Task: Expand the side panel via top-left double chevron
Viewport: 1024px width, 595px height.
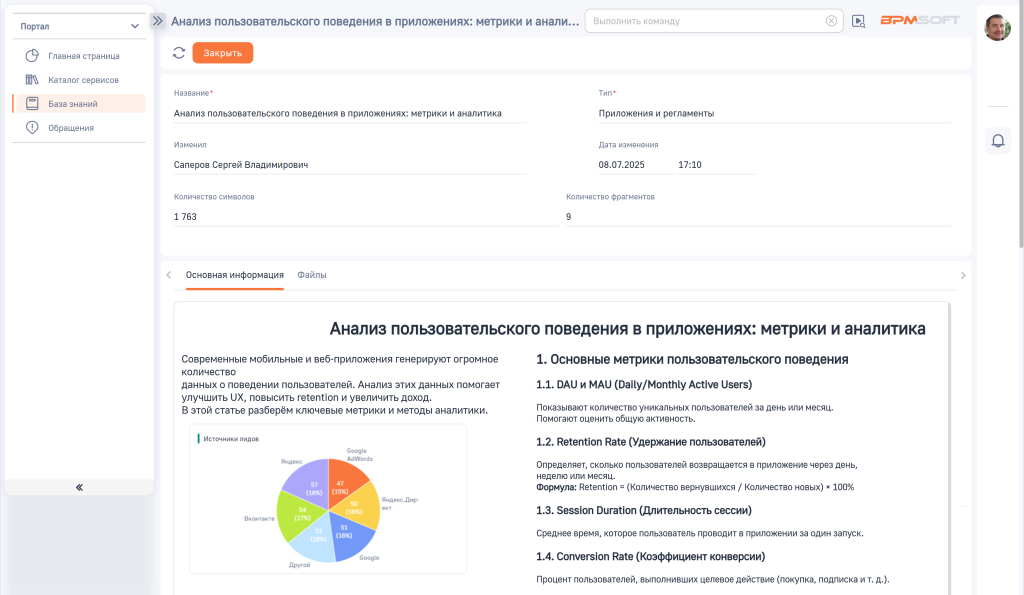Action: coord(157,18)
